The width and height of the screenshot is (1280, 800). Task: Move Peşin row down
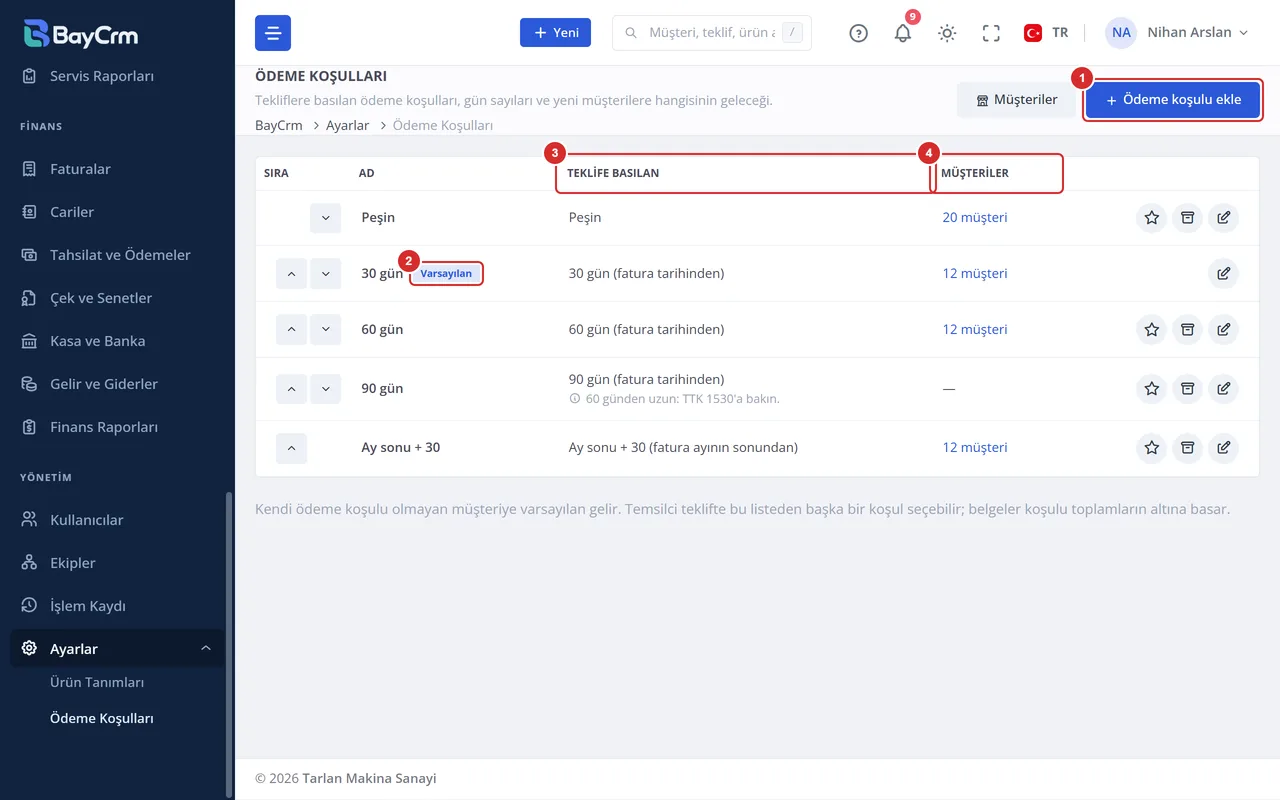pyautogui.click(x=326, y=217)
